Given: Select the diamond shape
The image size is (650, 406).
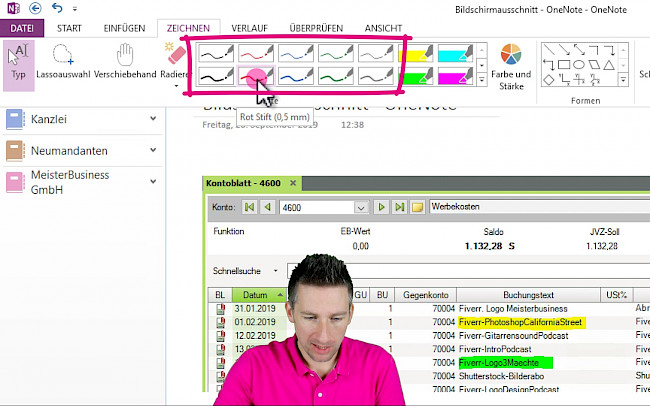Looking at the screenshot, I should point(549,79).
